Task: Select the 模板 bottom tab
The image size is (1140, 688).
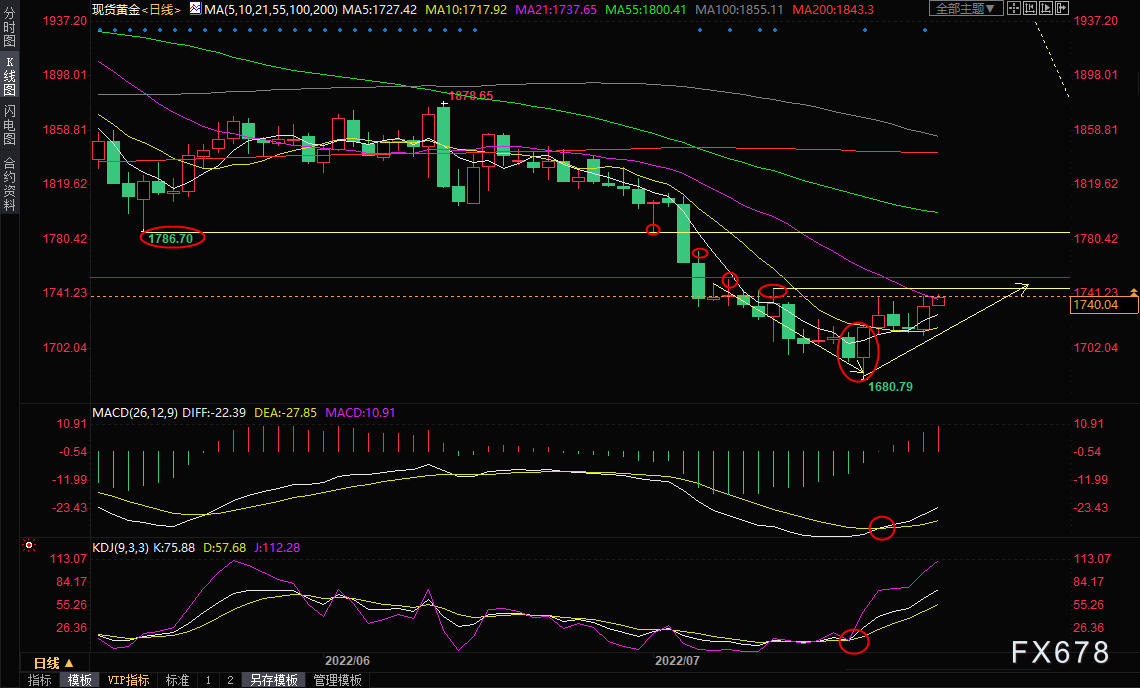Action: pos(80,680)
